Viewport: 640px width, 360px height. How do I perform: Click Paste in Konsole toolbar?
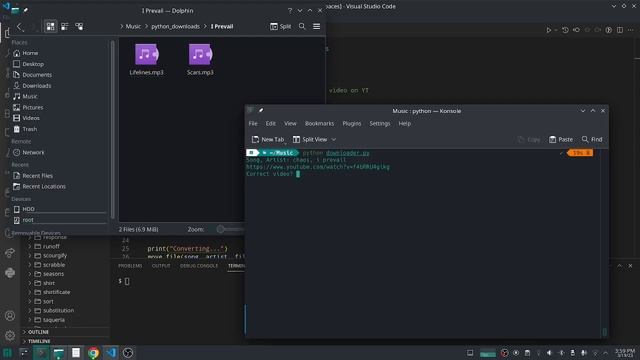tap(561, 140)
